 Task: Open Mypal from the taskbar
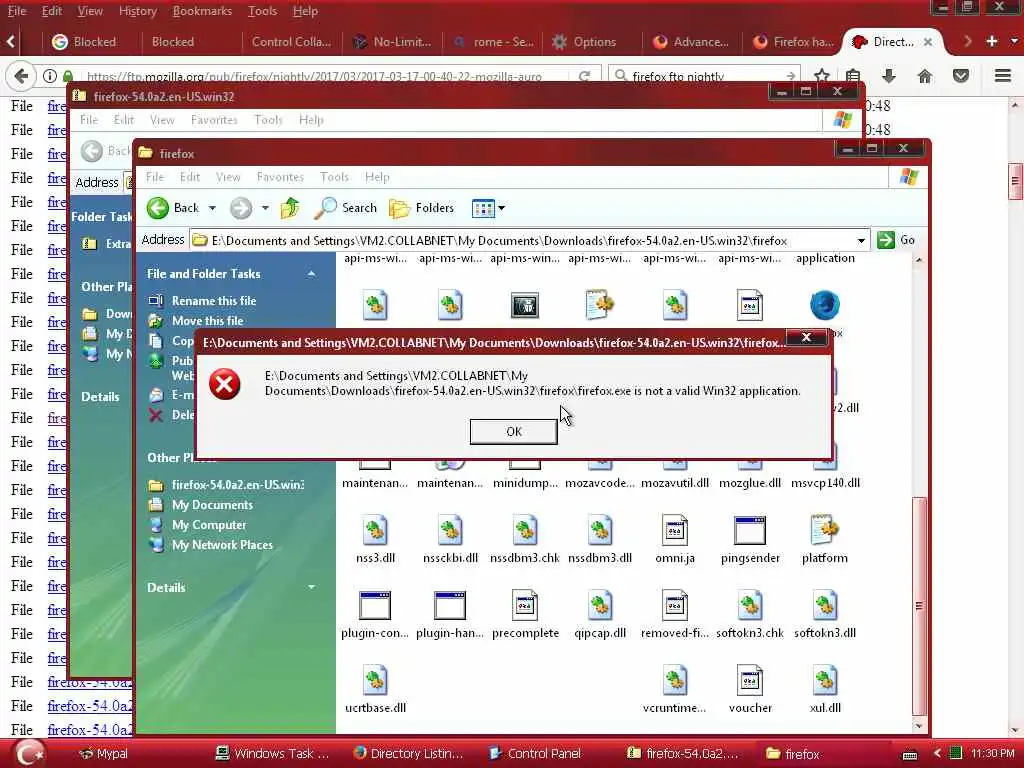pyautogui.click(x=103, y=753)
